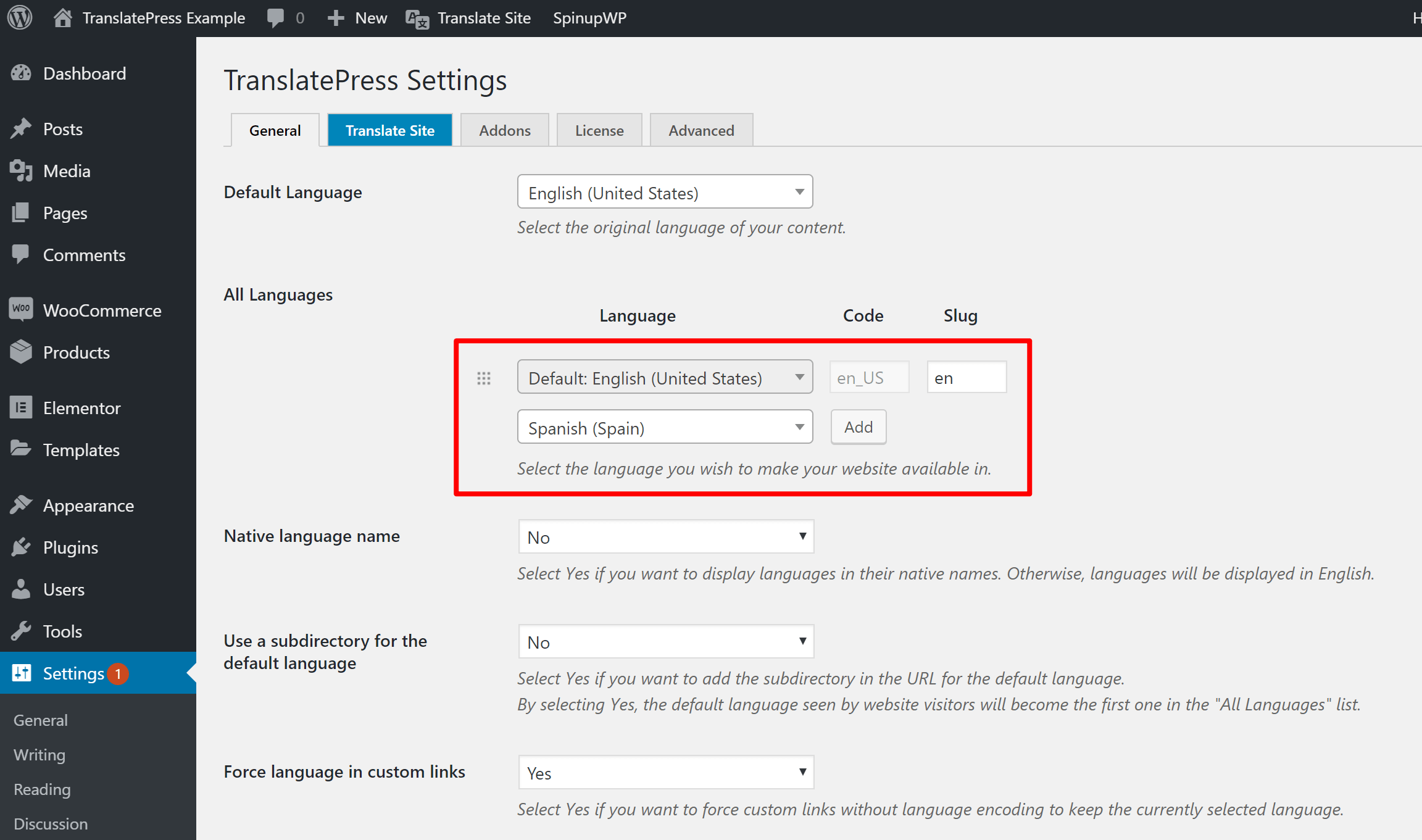Open the Users menu item

click(98, 589)
